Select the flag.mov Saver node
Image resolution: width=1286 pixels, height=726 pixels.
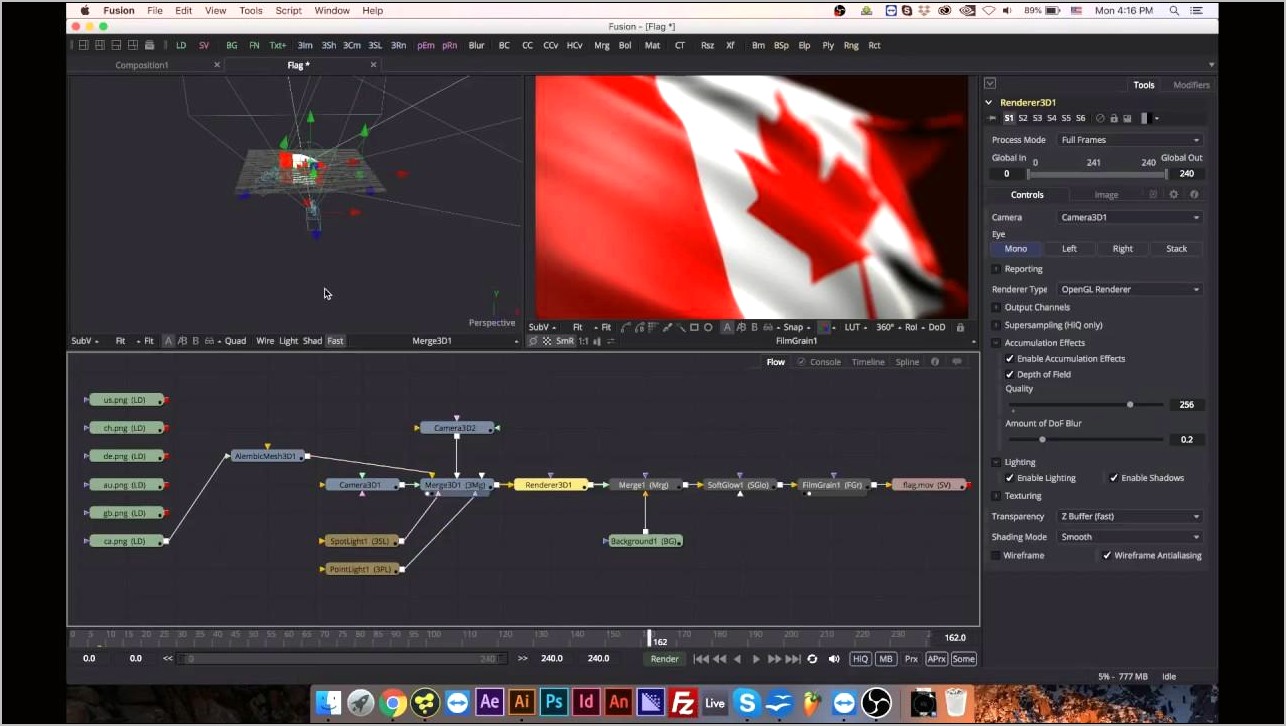coord(927,485)
